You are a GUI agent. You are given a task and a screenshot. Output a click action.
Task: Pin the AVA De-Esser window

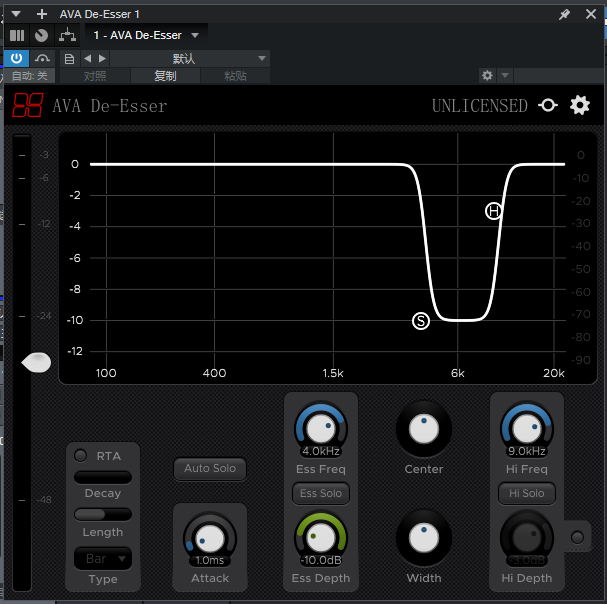(x=564, y=14)
